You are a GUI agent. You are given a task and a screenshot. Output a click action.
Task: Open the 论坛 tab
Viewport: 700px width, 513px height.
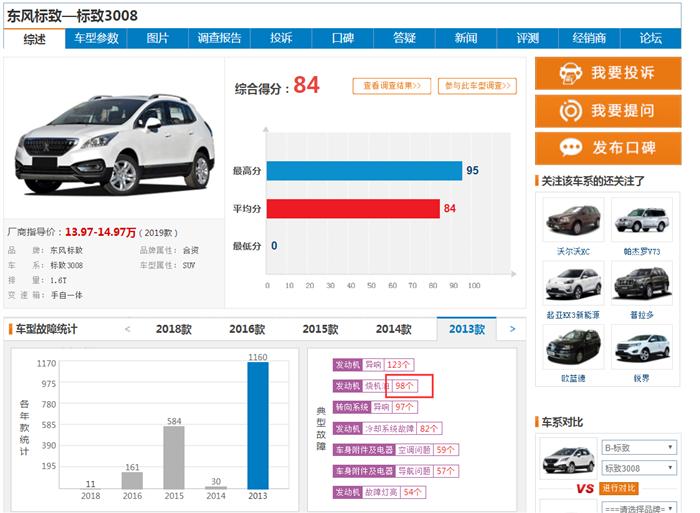(x=650, y=38)
